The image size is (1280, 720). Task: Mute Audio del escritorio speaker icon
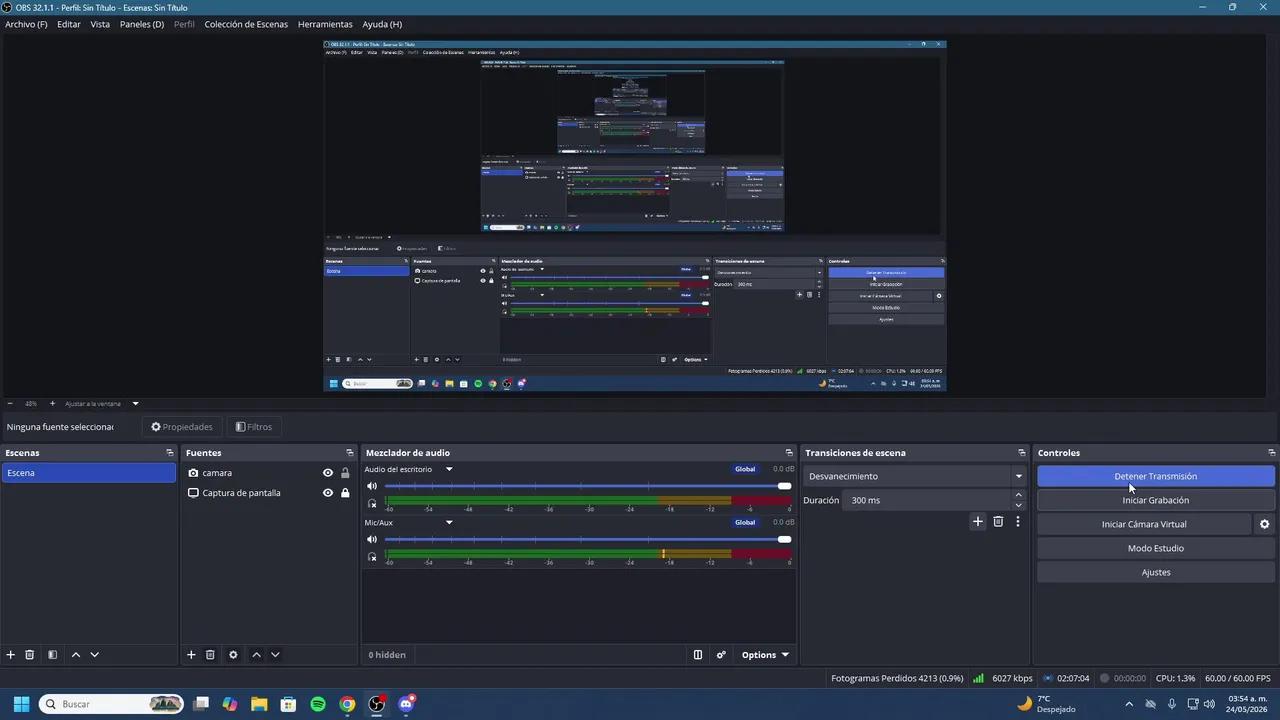(x=372, y=486)
